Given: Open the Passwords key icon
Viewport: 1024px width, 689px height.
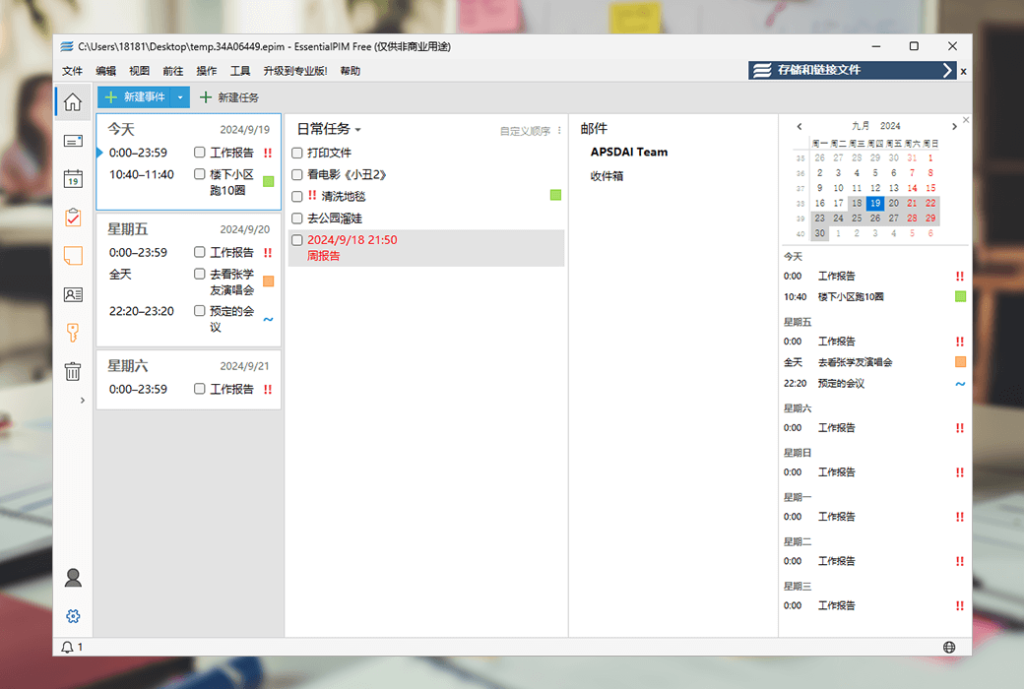Looking at the screenshot, I should click(x=72, y=332).
